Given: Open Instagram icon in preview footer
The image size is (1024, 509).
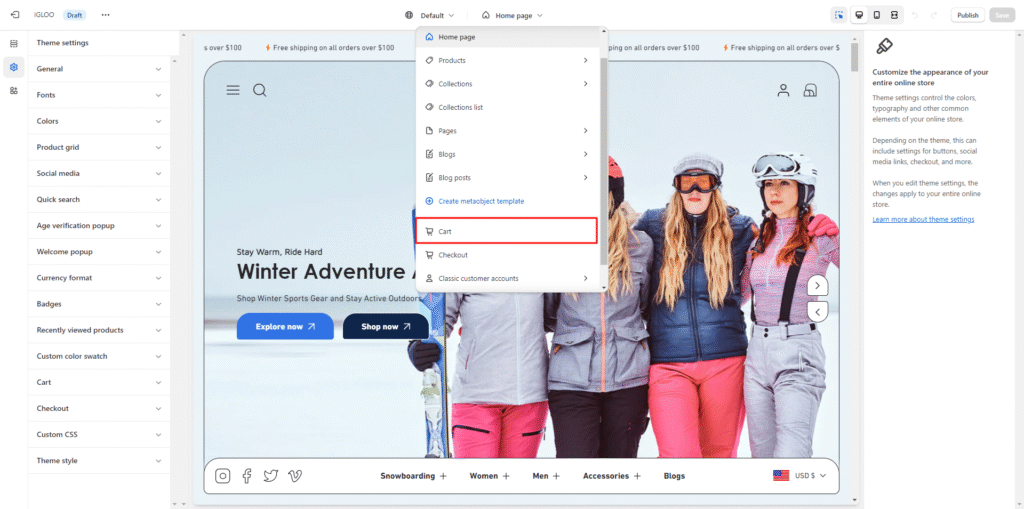Looking at the screenshot, I should coord(223,476).
